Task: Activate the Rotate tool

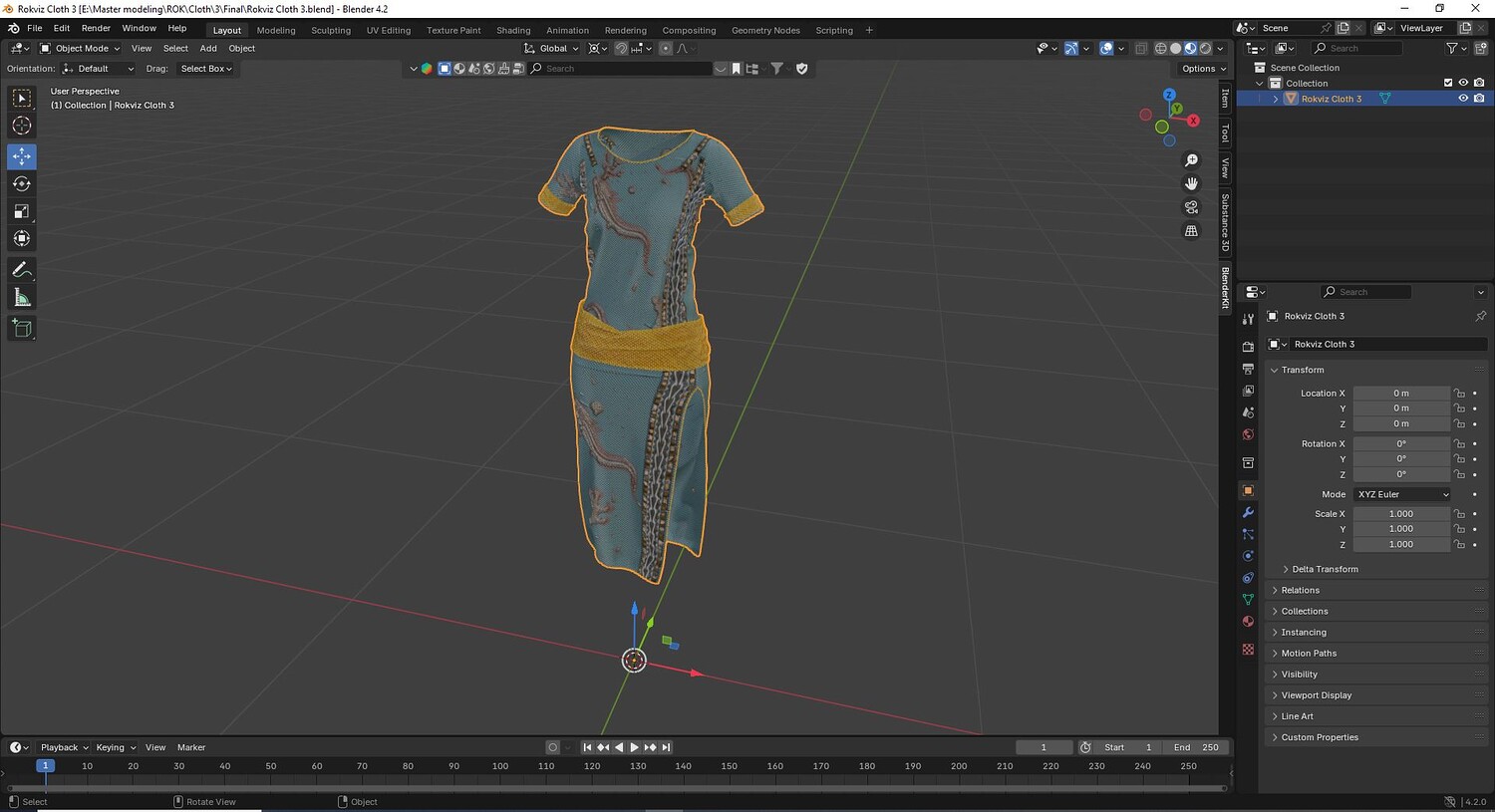Action: coord(21,183)
